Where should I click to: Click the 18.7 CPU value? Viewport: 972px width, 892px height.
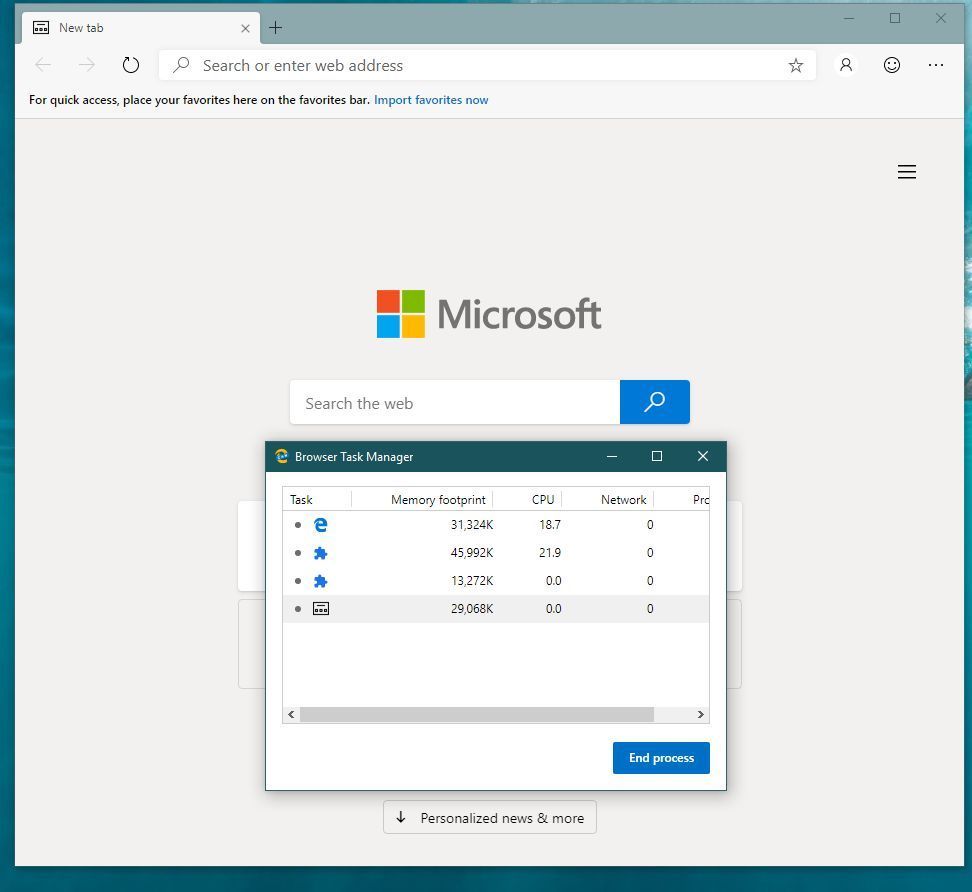550,525
